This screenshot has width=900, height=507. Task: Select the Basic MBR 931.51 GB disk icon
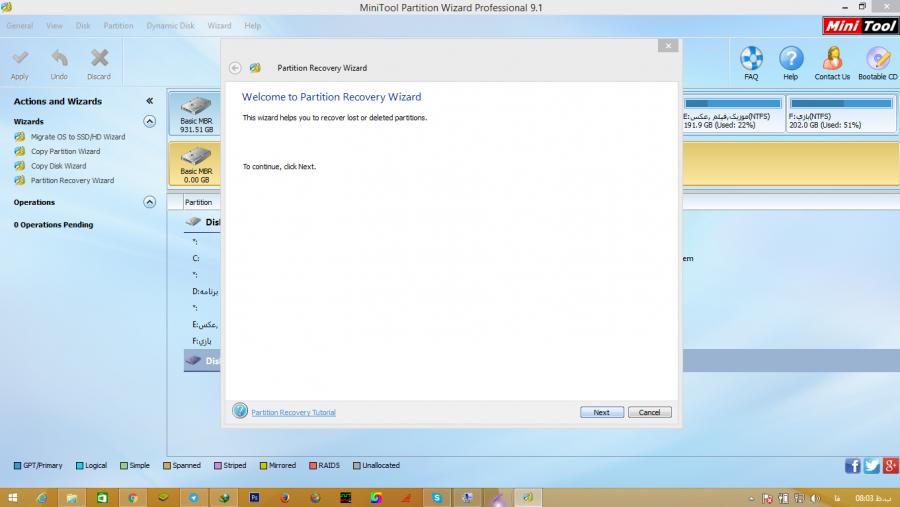196,107
